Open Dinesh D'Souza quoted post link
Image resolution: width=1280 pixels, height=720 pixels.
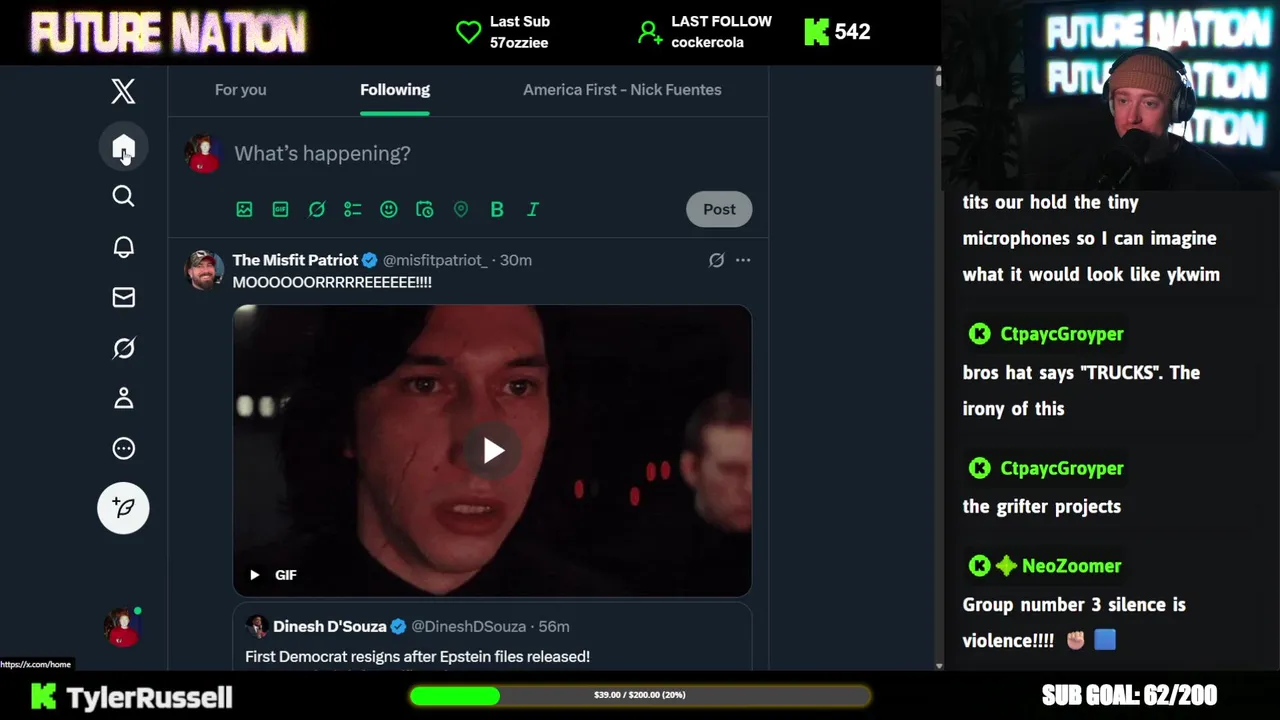coord(492,640)
